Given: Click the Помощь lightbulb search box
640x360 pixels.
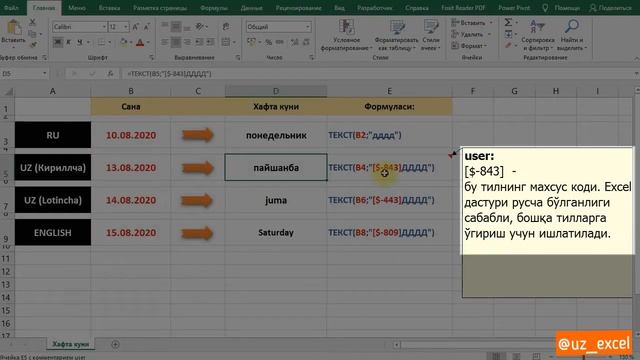Looking at the screenshot, I should 561,8.
